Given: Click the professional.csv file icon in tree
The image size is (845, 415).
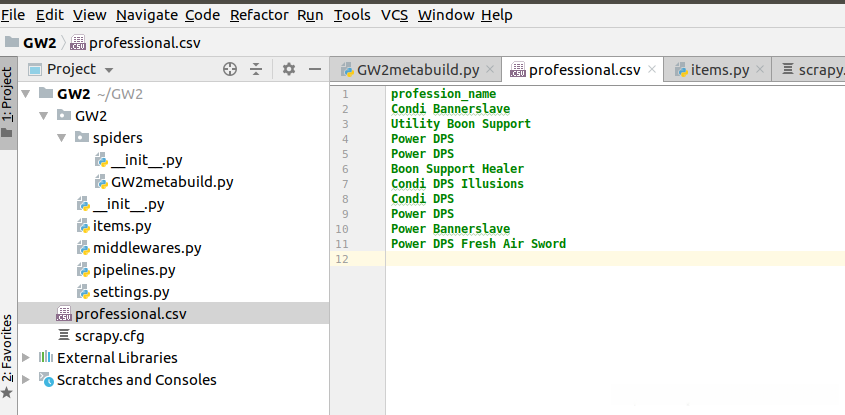Looking at the screenshot, I should [x=64, y=314].
